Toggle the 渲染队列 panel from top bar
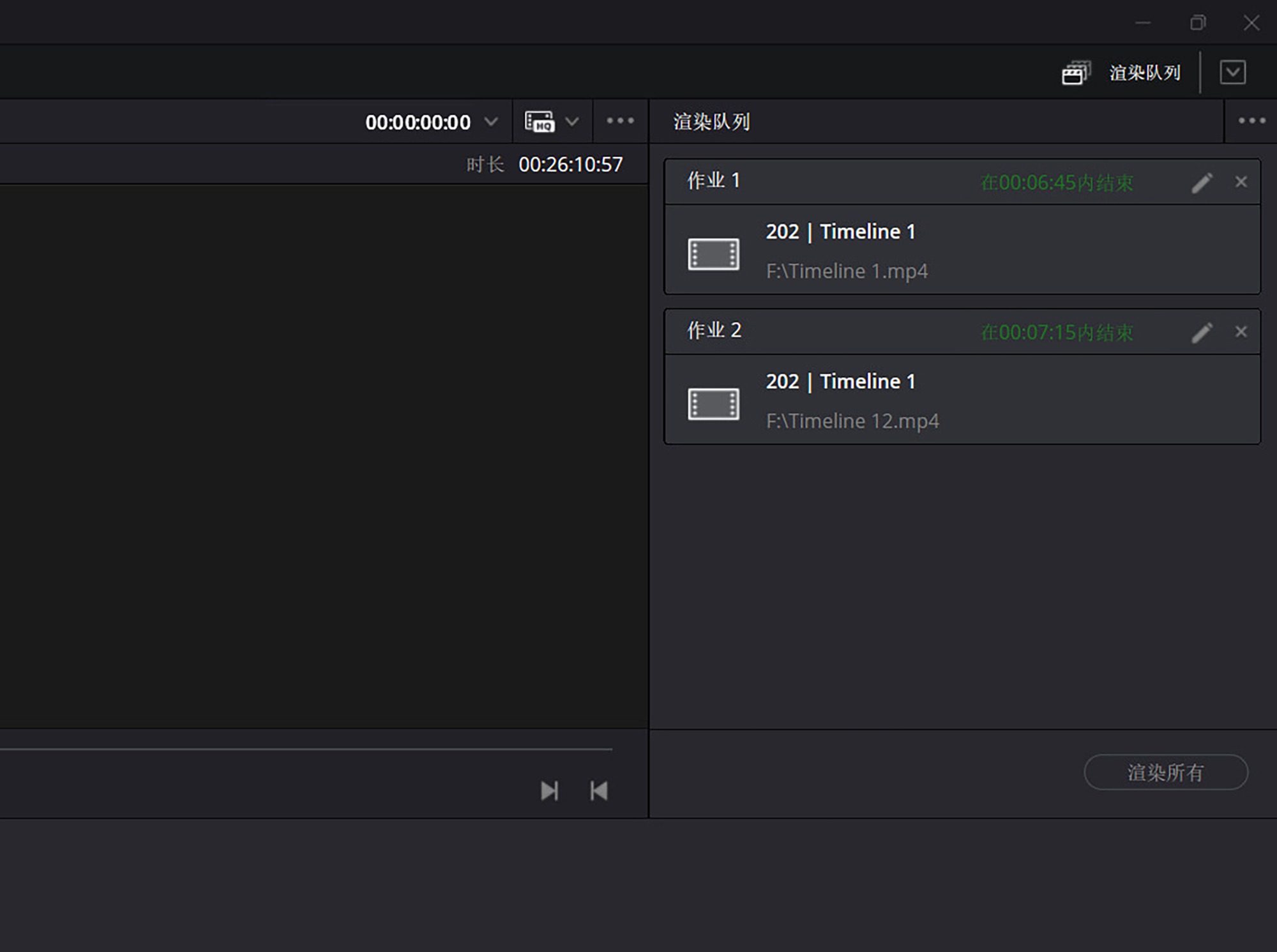This screenshot has height=952, width=1277. [x=1144, y=73]
